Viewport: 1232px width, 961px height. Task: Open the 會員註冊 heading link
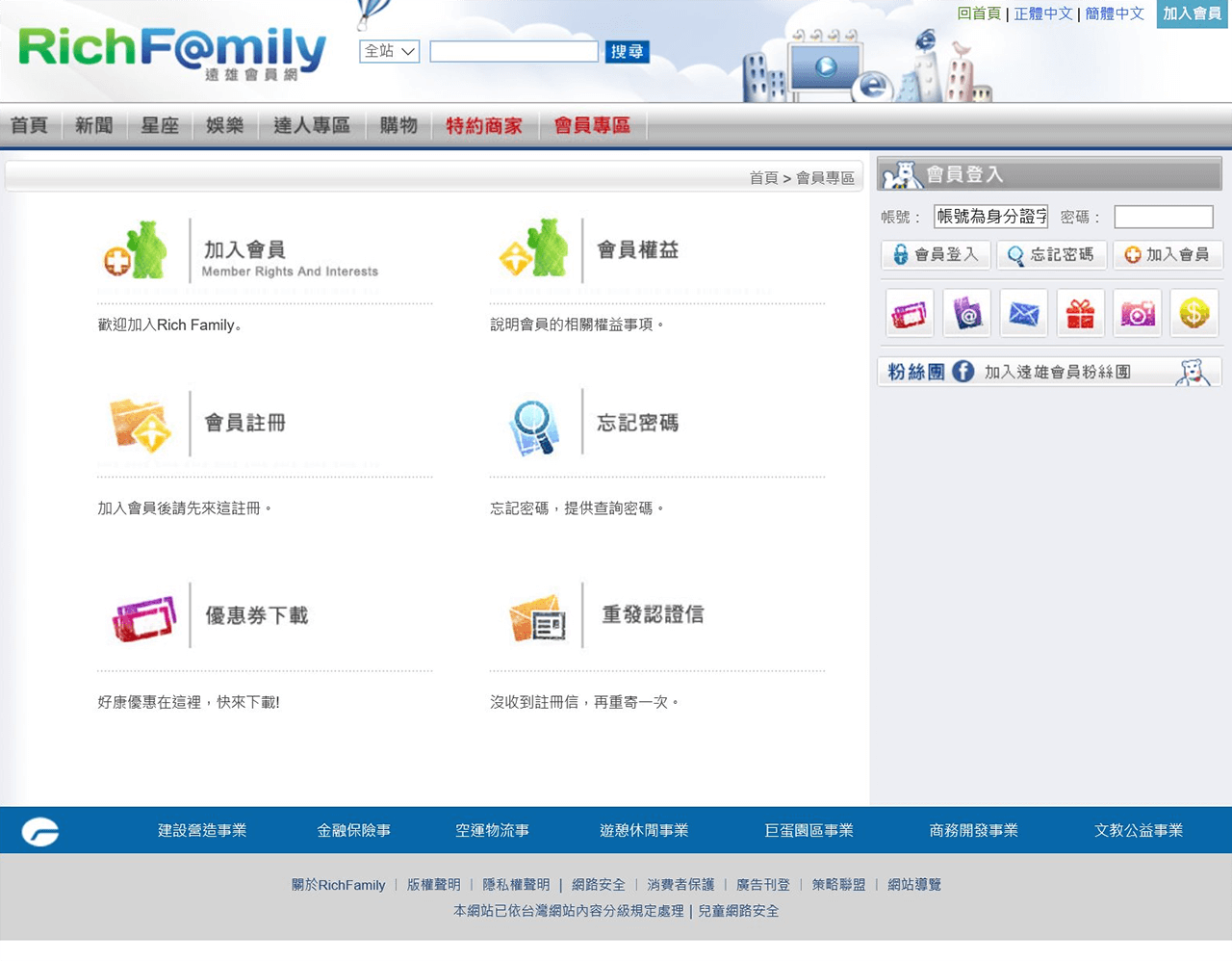[x=244, y=423]
